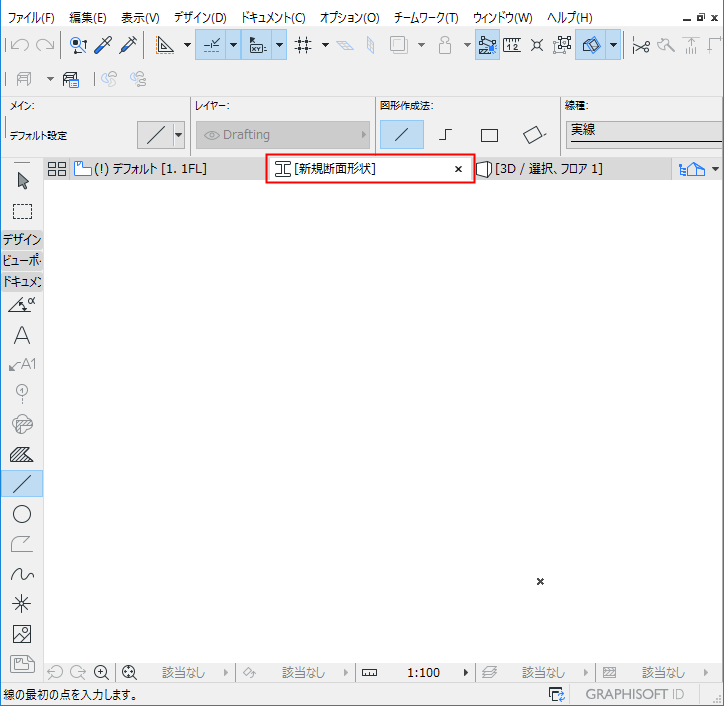
Task: Open XY tracker dropdown arrow
Action: [279, 45]
